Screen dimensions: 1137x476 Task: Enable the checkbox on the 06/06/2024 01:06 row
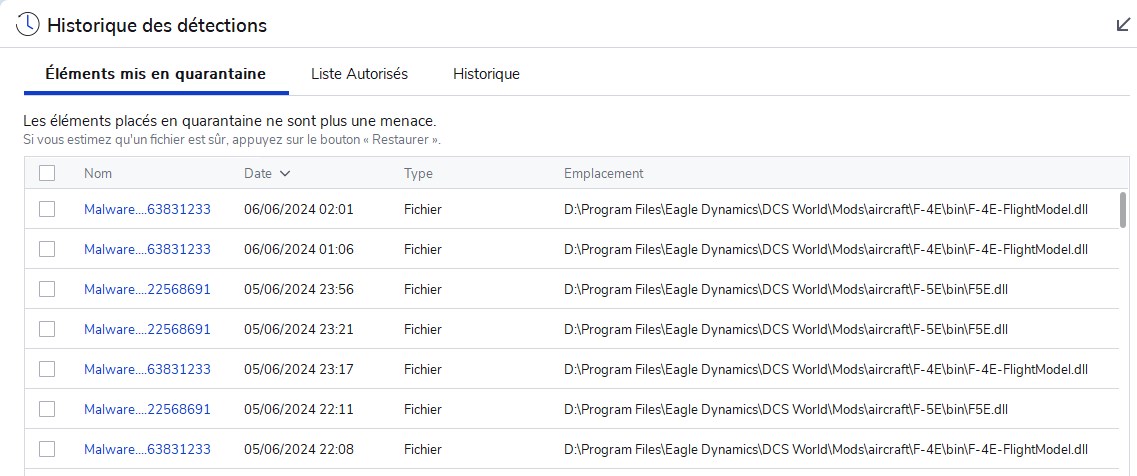pos(47,249)
